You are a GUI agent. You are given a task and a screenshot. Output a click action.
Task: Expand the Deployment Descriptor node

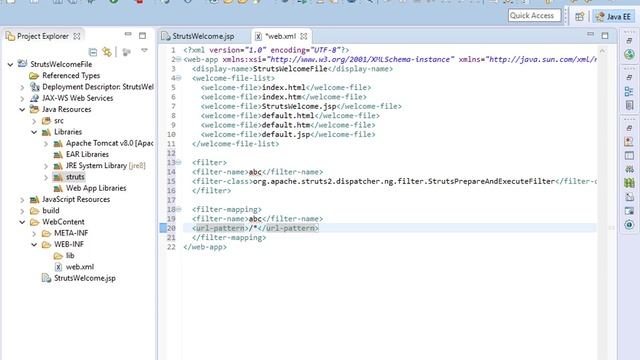coord(22,87)
